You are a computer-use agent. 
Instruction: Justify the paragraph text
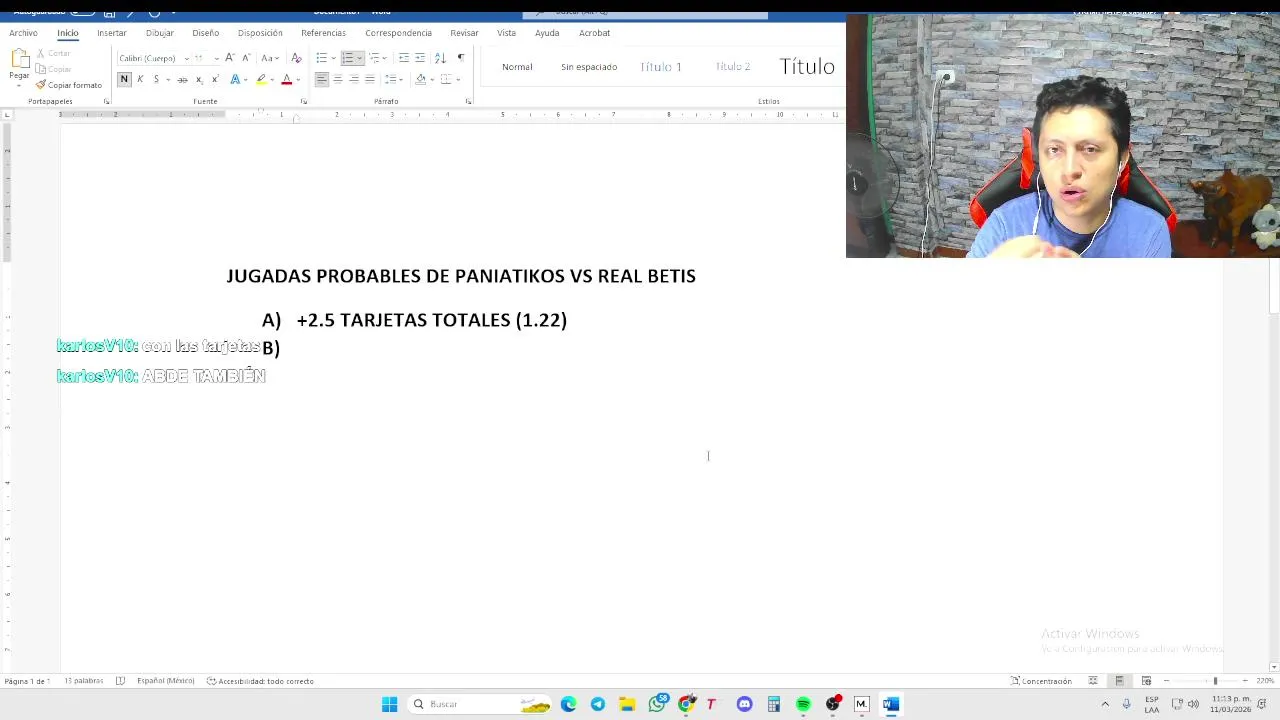pyautogui.click(x=370, y=79)
